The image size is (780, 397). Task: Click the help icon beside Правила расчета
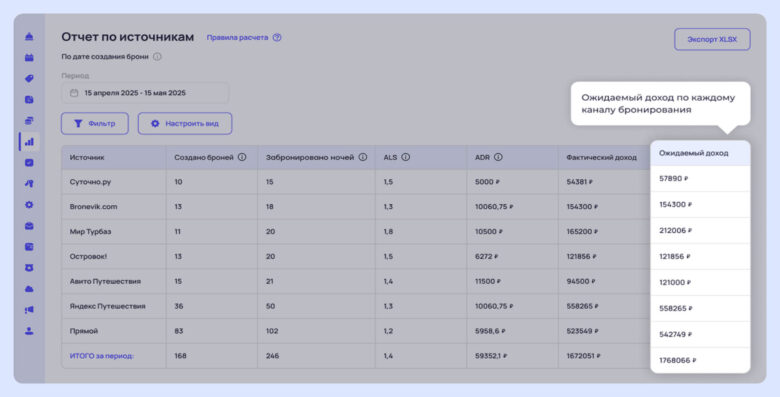click(277, 37)
